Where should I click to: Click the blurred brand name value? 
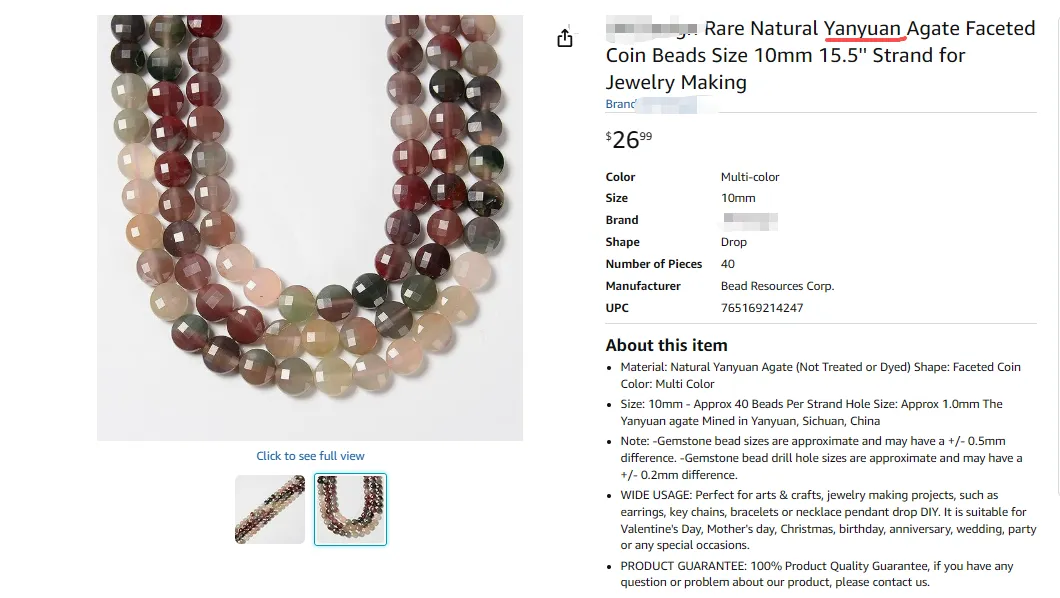click(750, 220)
